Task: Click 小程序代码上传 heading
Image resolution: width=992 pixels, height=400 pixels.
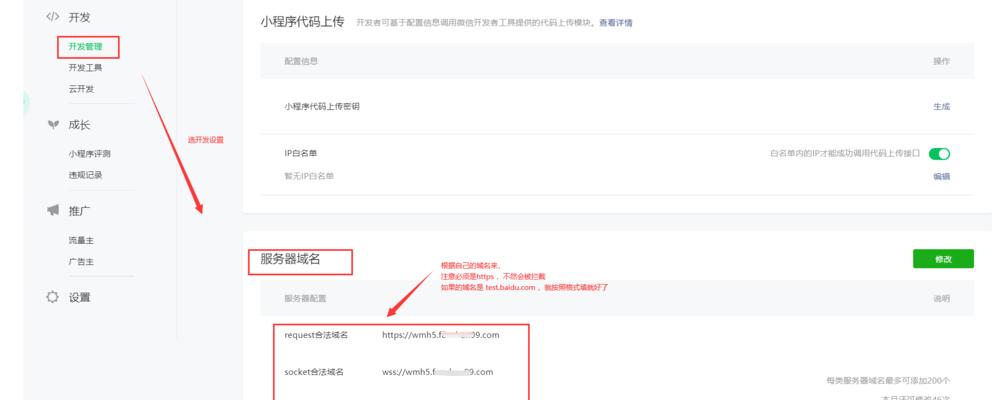Action: (302, 22)
